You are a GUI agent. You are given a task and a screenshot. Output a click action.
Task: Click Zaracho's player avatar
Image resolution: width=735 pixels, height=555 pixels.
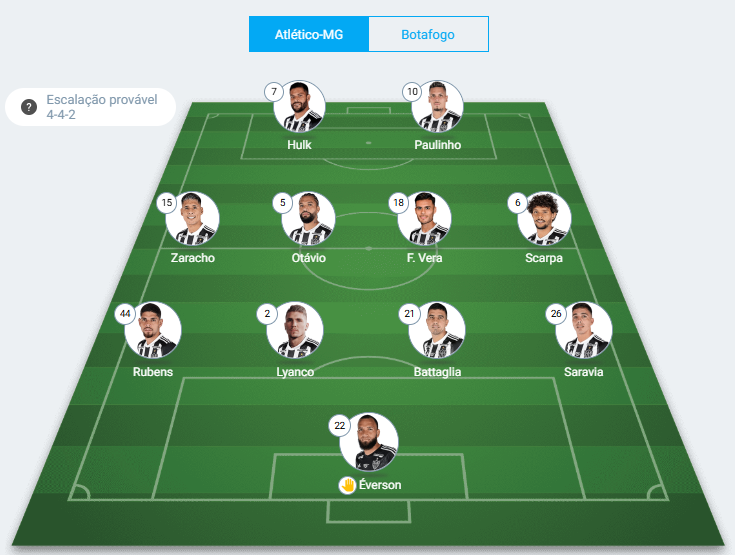[193, 218]
